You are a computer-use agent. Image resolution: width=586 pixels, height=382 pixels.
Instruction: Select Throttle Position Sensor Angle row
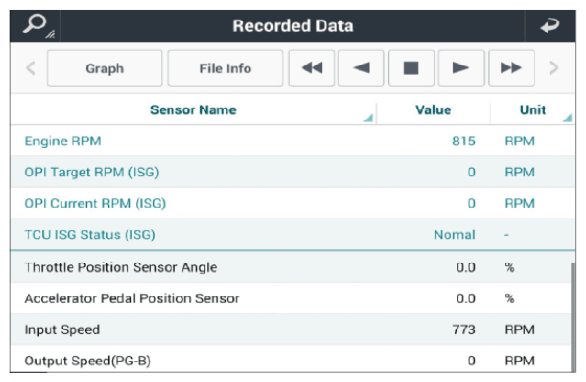[291, 267]
